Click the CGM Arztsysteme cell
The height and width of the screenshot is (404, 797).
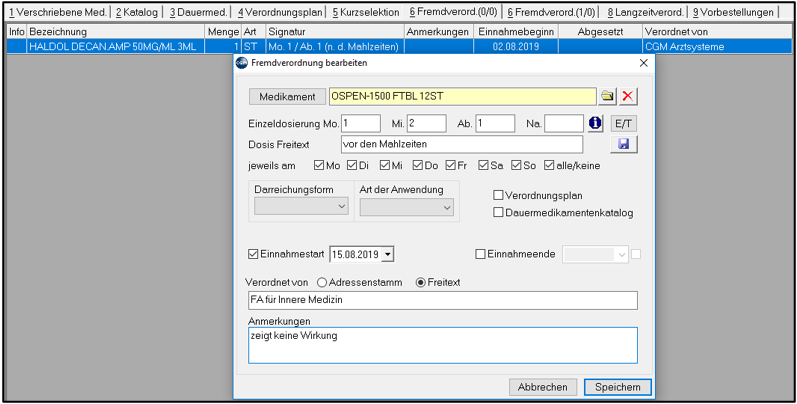[x=717, y=47]
